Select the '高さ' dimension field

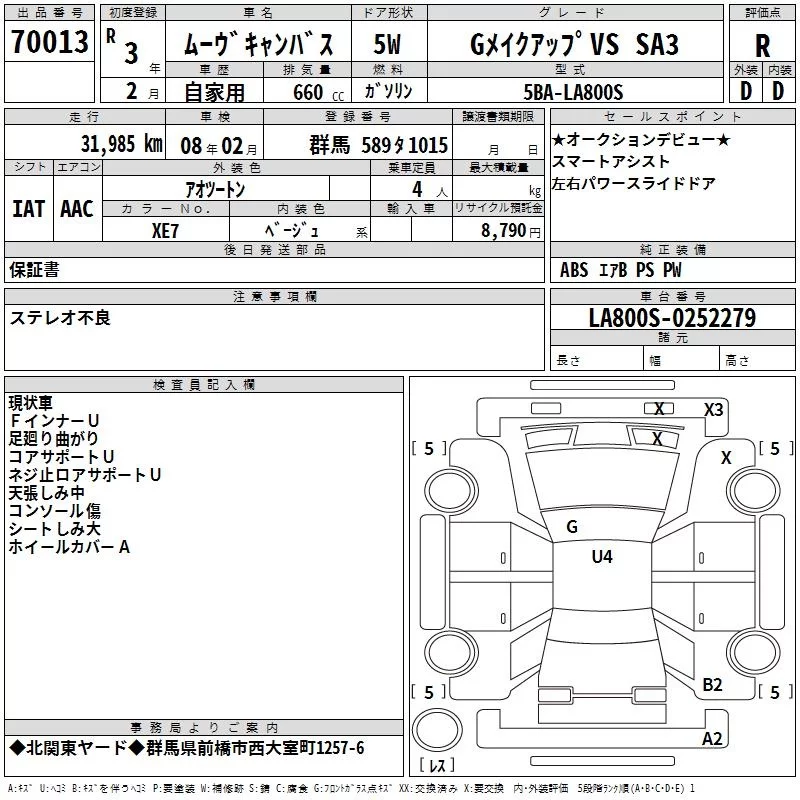pos(757,360)
